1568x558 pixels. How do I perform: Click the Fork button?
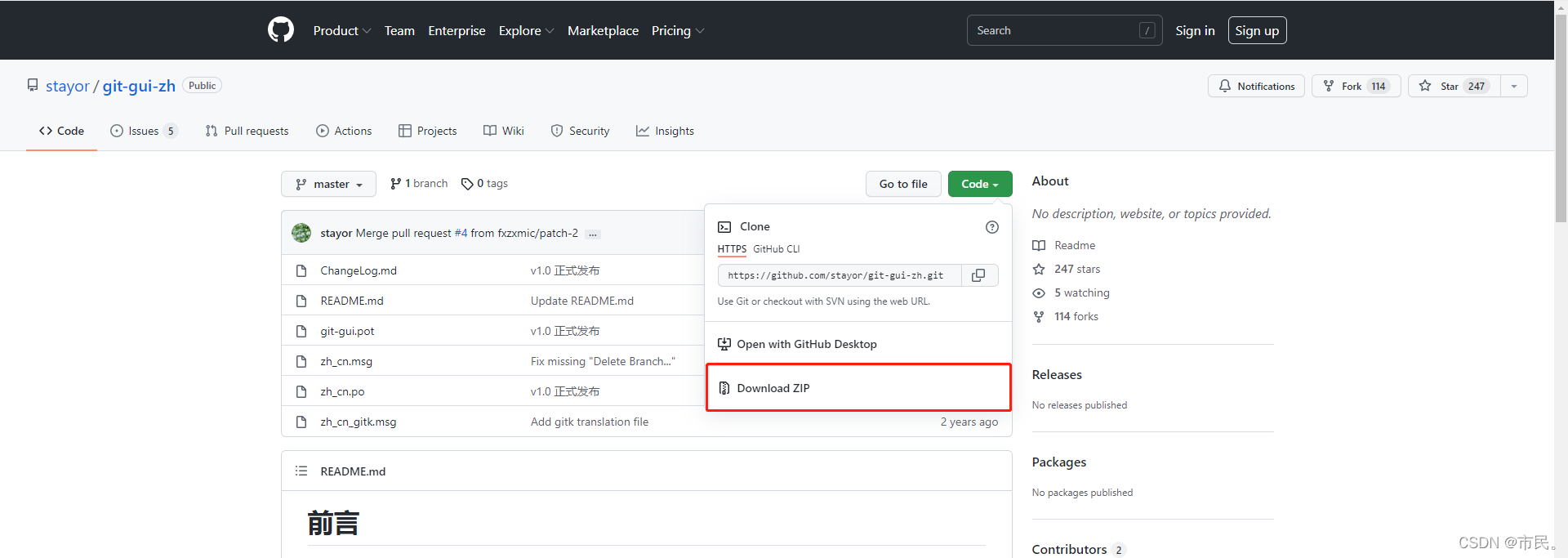coord(1356,86)
